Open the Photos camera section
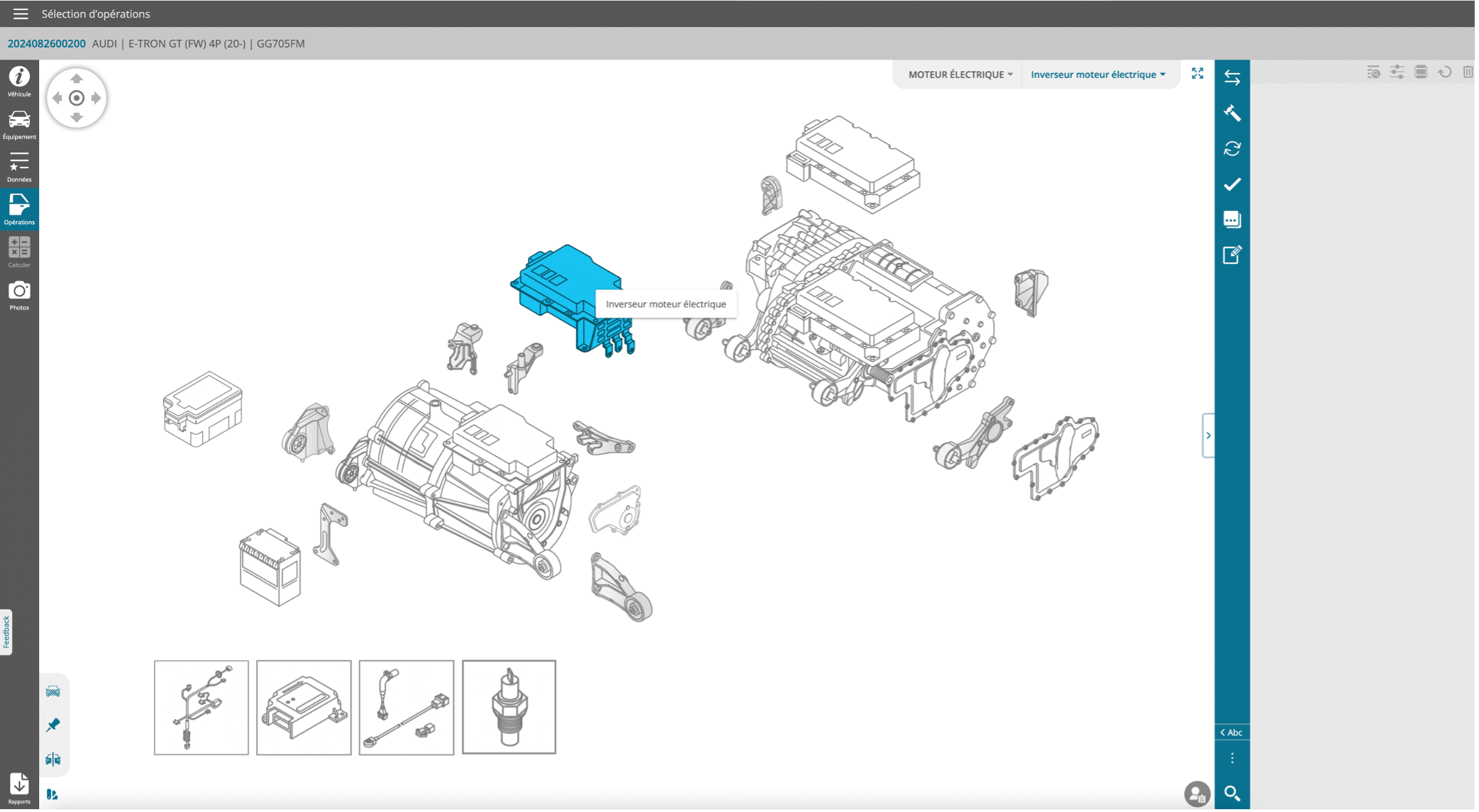 tap(19, 295)
